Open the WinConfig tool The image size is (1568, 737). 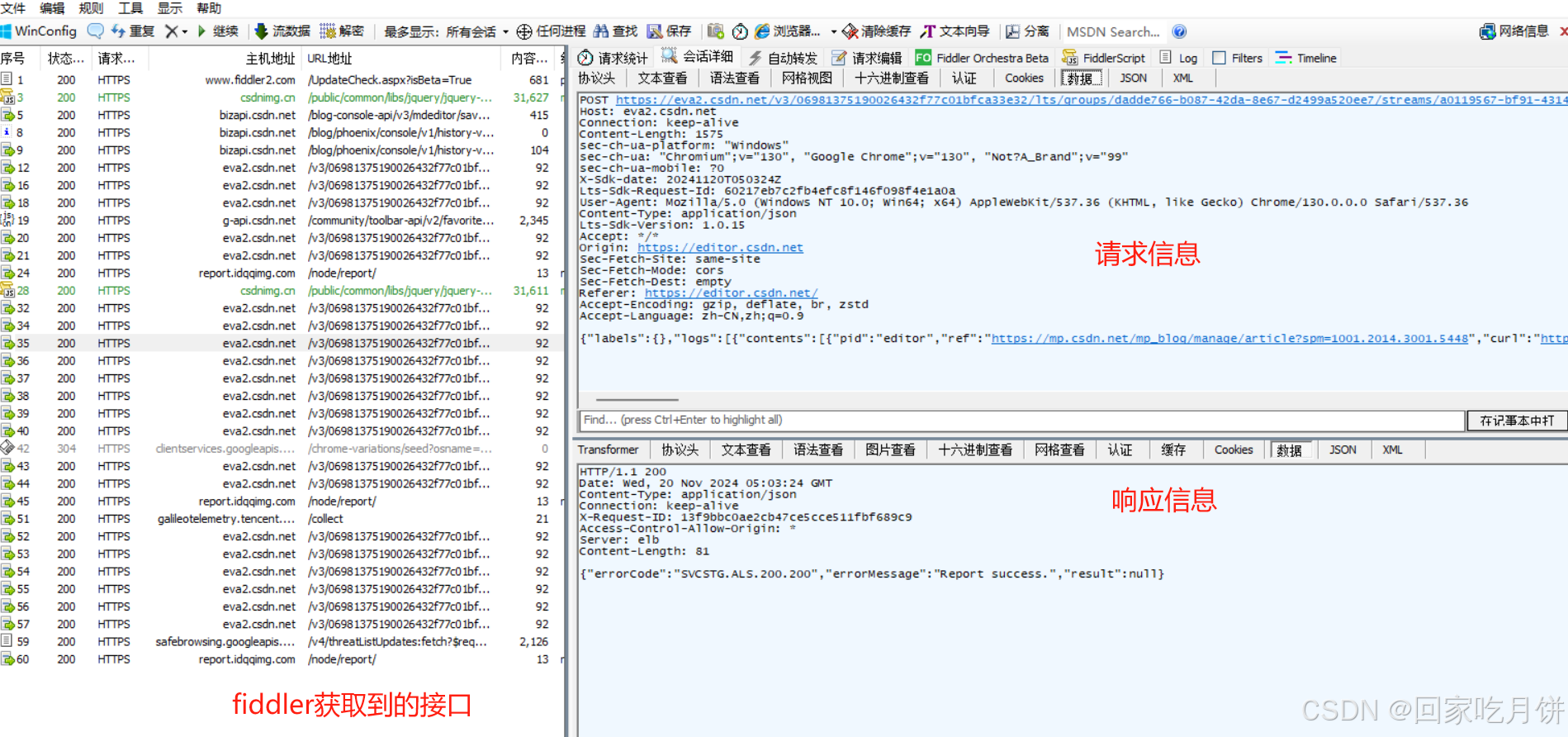coord(39,31)
